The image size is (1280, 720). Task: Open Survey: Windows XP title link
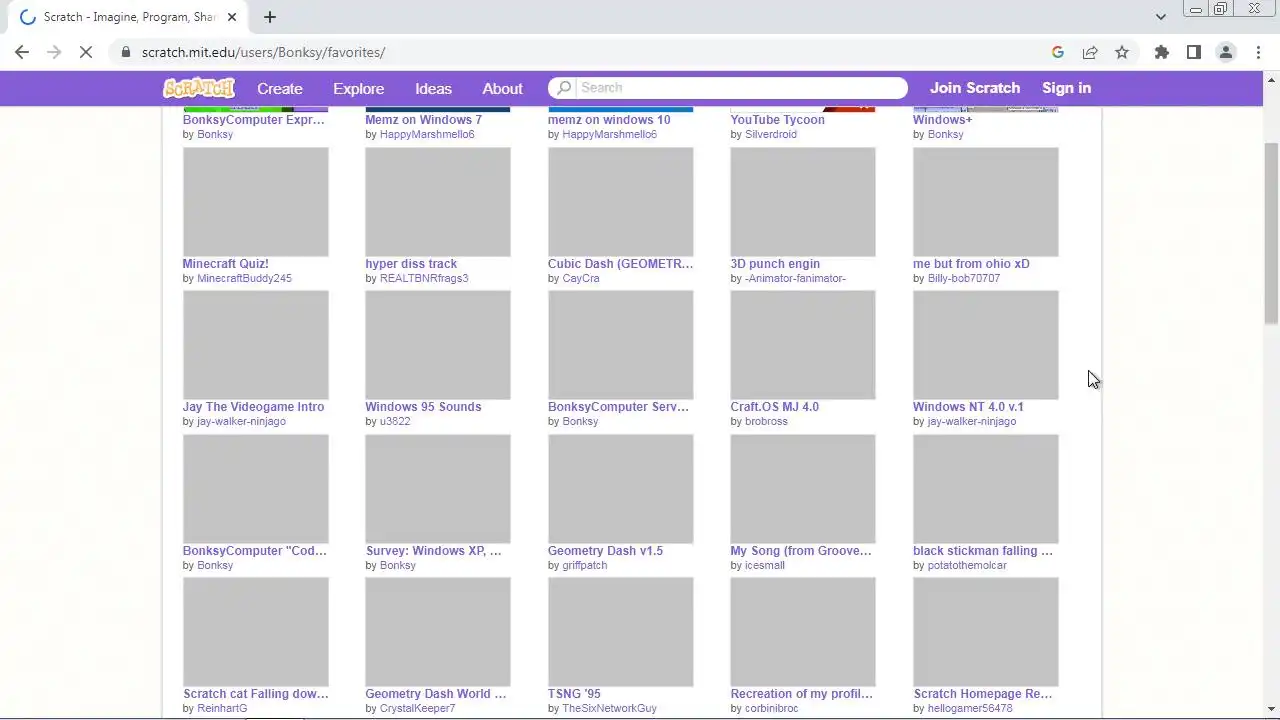pyautogui.click(x=433, y=551)
